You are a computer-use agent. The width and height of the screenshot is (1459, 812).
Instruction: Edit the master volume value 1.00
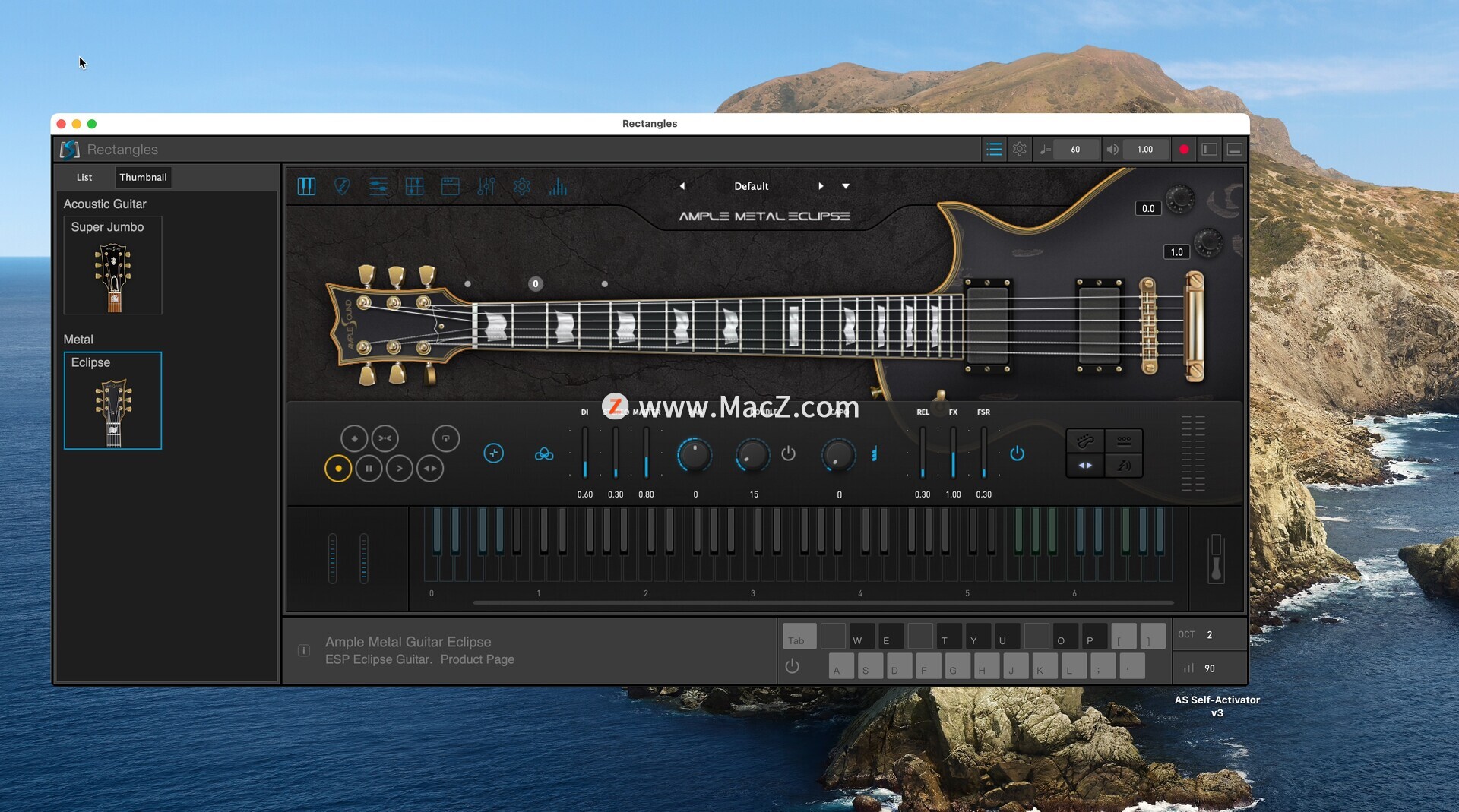tap(1145, 150)
